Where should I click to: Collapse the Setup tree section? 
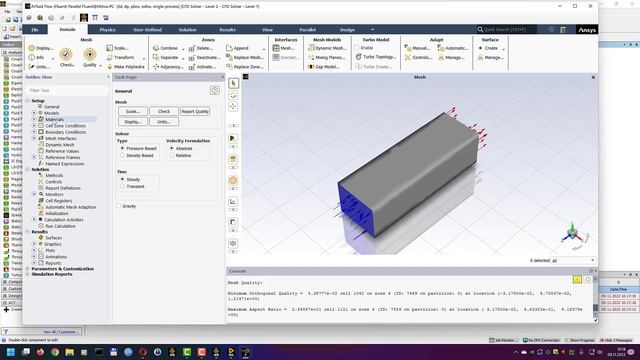(x=28, y=101)
